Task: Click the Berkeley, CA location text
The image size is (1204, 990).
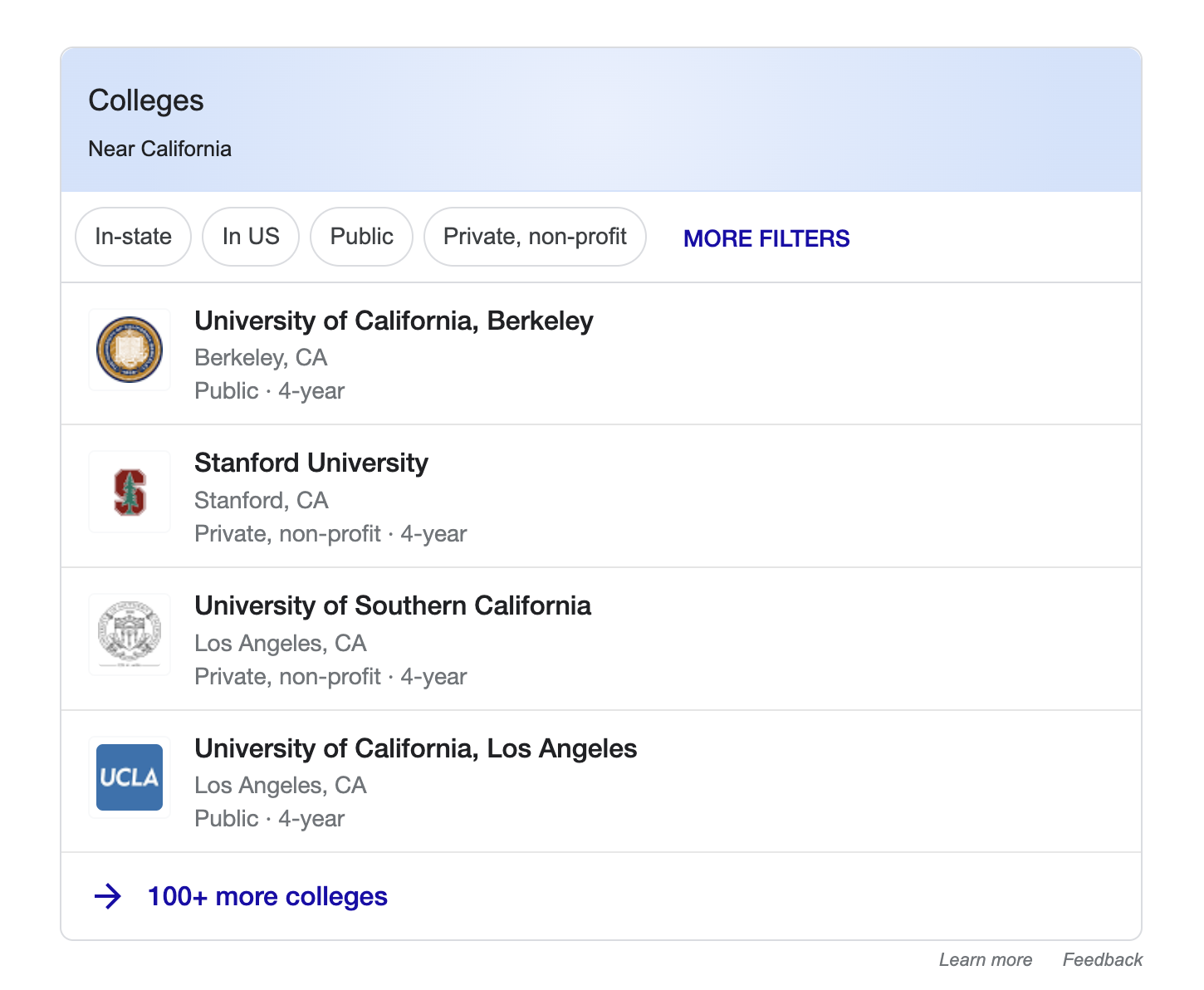Action: point(261,357)
